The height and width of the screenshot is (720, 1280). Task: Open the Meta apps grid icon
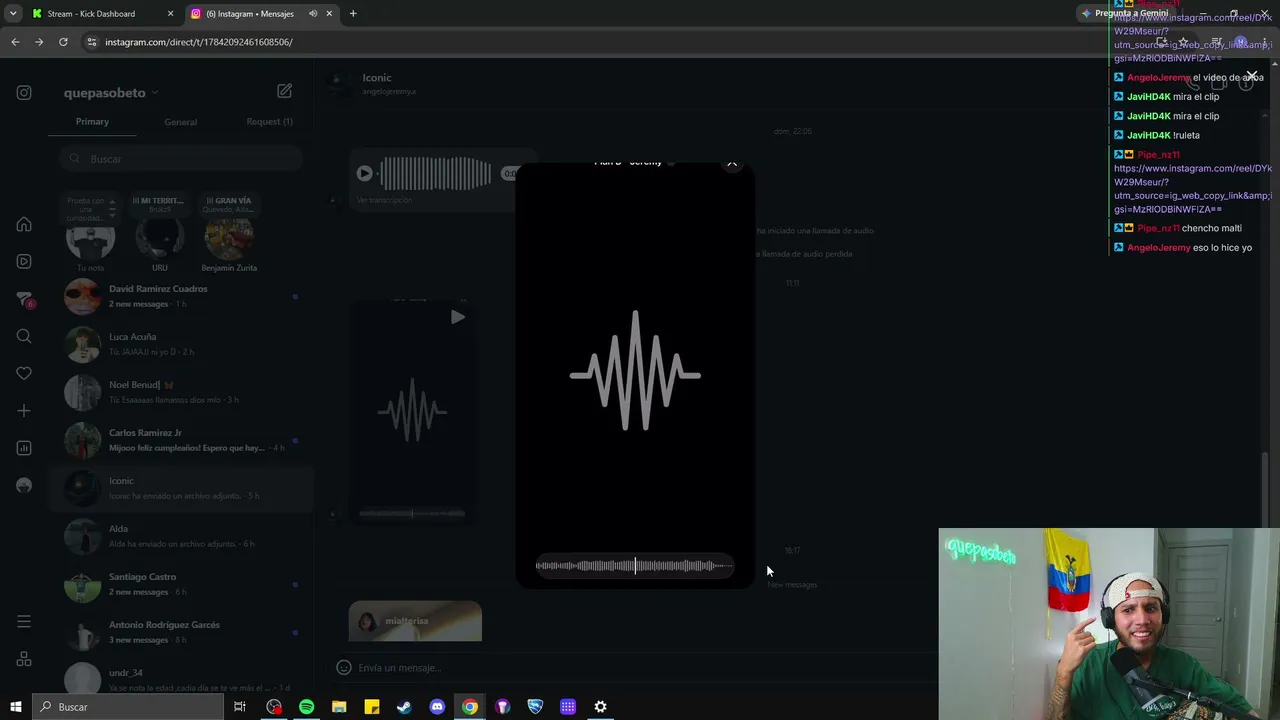point(24,659)
